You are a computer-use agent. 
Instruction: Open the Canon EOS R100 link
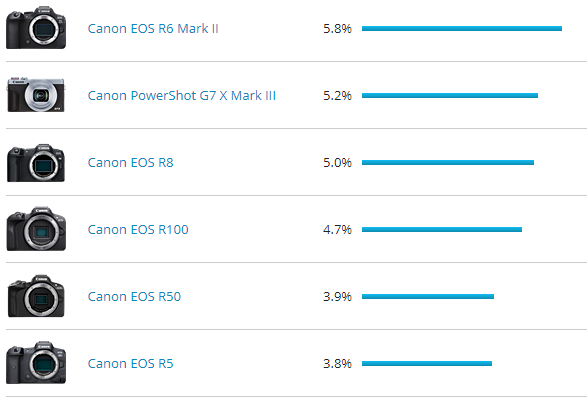click(x=138, y=230)
